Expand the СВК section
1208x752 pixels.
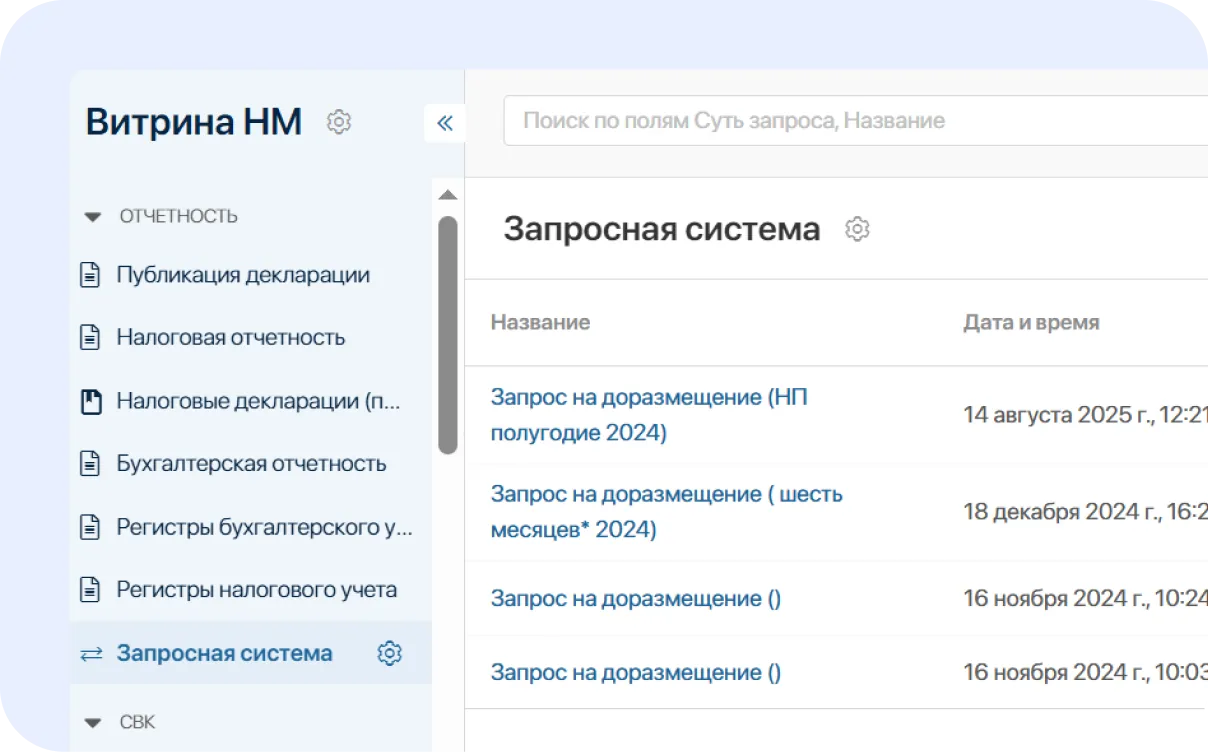[92, 722]
